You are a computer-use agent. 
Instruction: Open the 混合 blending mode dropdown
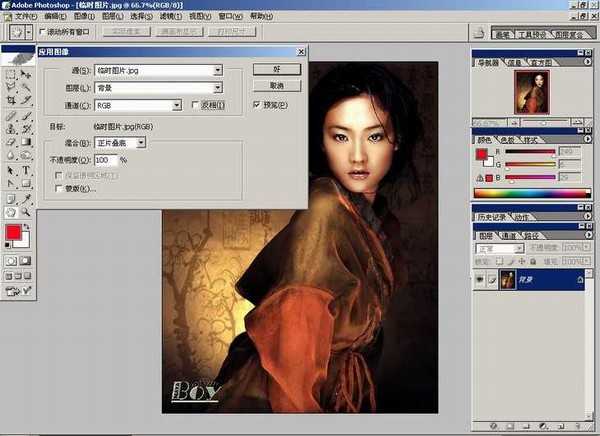coord(141,143)
